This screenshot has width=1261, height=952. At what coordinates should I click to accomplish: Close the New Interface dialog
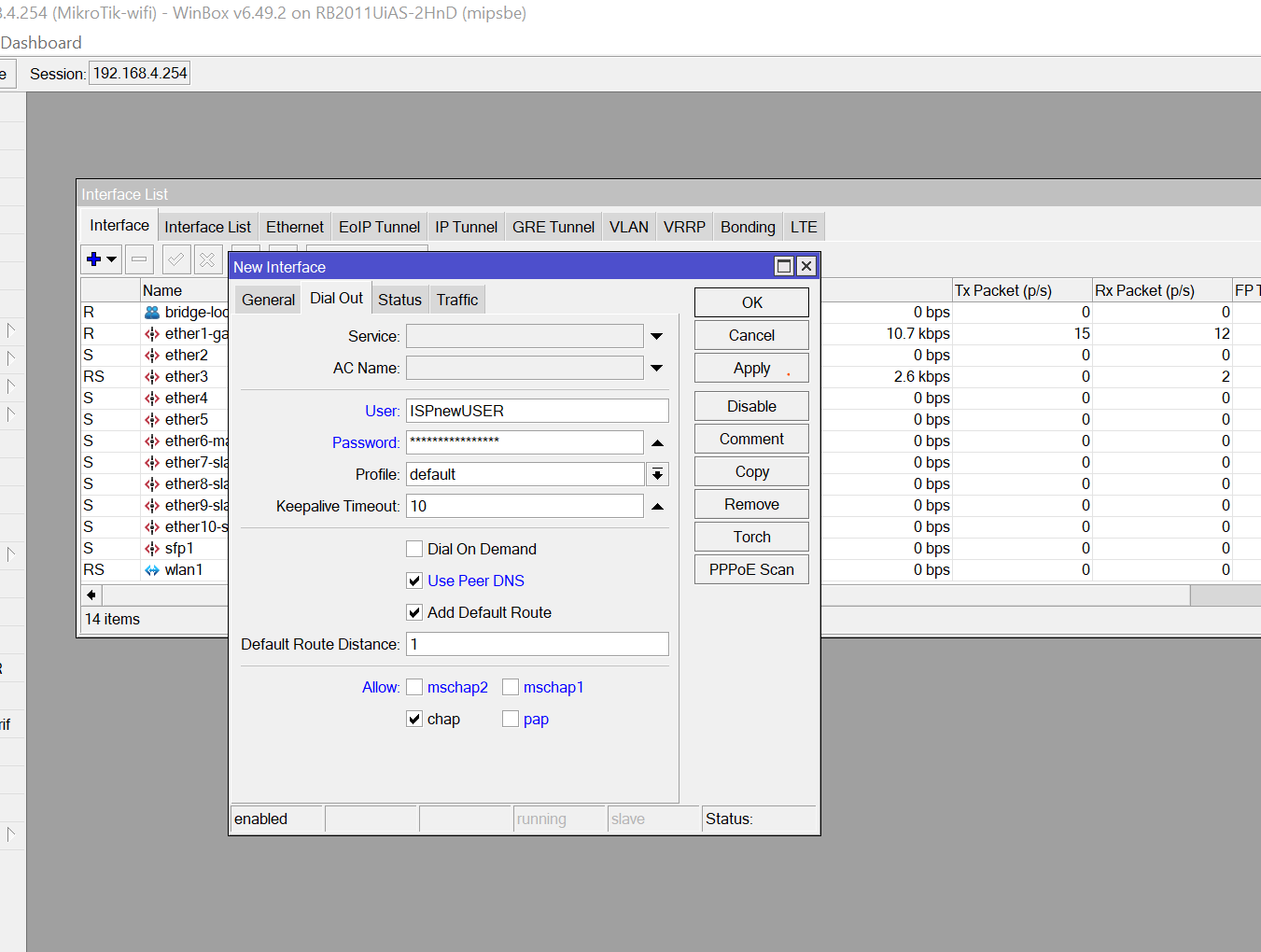pos(806,266)
